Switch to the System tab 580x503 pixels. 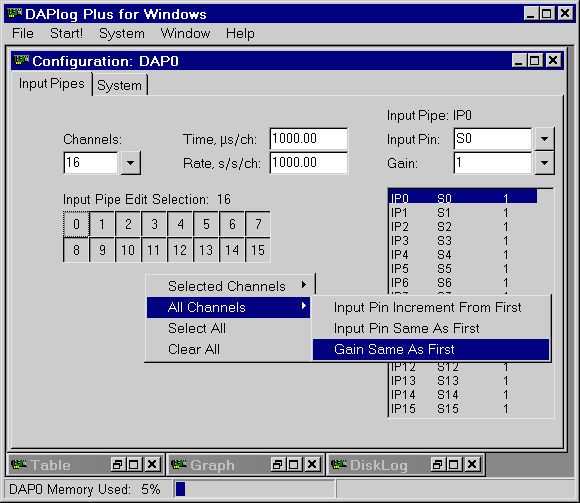tap(119, 85)
